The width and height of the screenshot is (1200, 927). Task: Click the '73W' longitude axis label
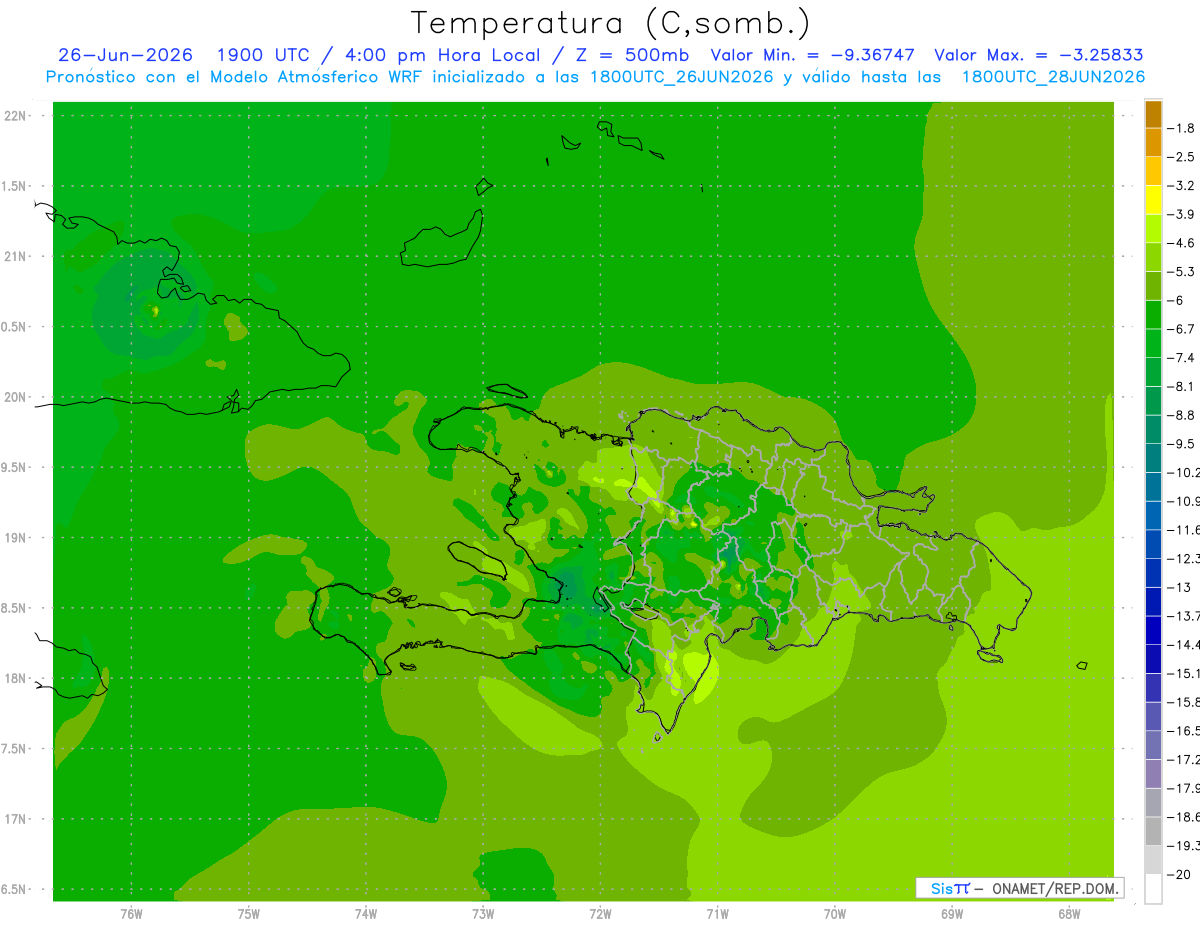click(x=483, y=913)
